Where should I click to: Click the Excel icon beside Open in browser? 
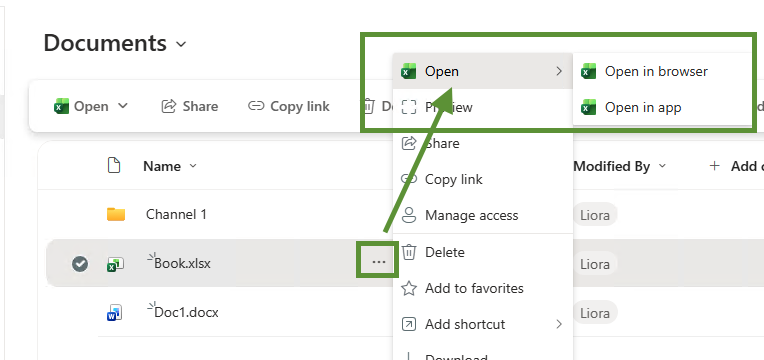coord(589,72)
